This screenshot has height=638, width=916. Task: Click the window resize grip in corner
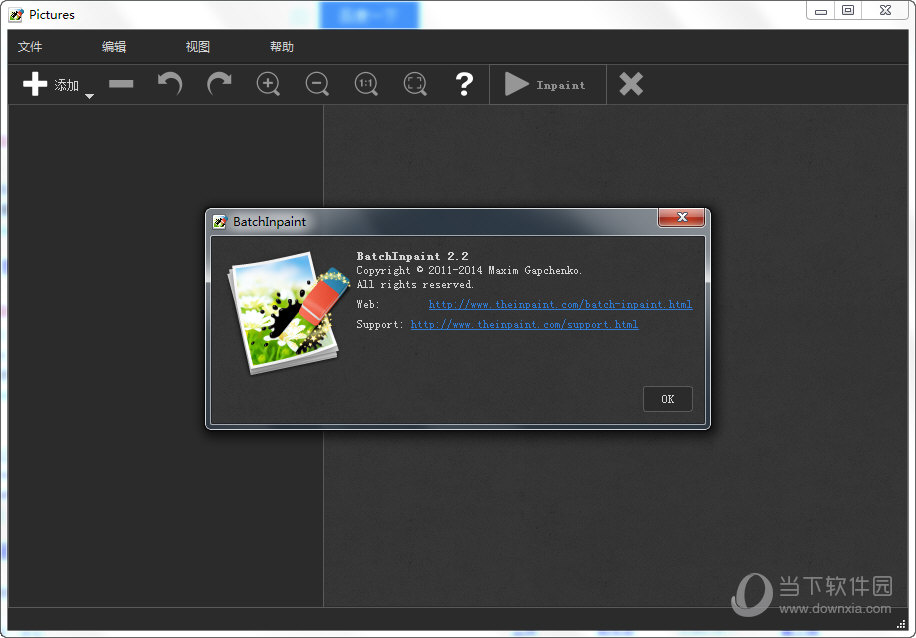901,625
